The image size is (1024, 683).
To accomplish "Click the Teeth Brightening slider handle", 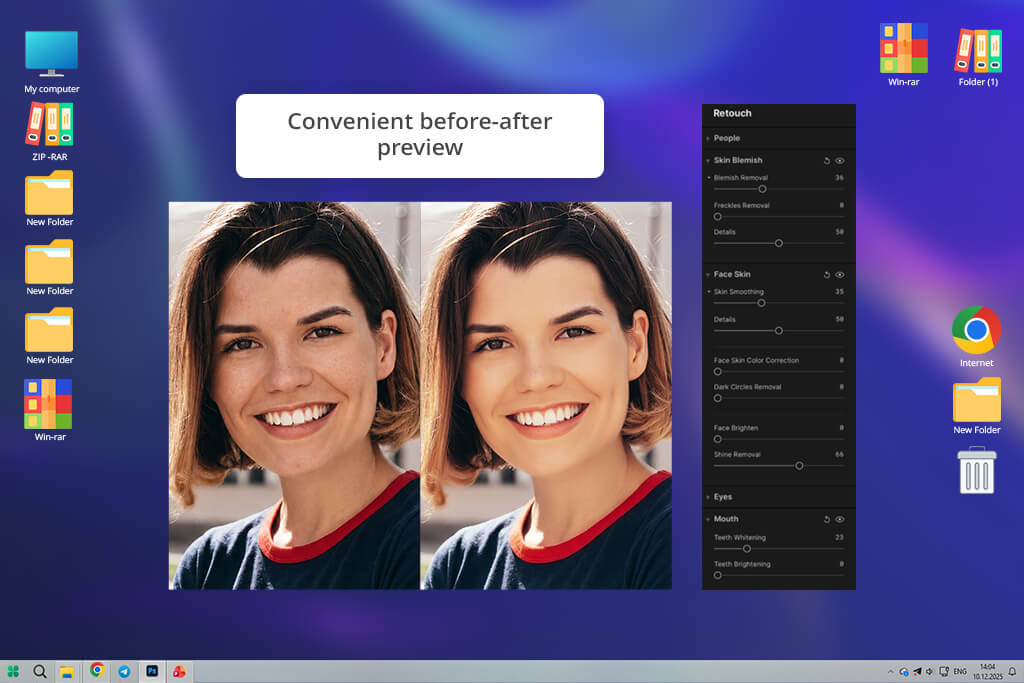I will click(718, 575).
